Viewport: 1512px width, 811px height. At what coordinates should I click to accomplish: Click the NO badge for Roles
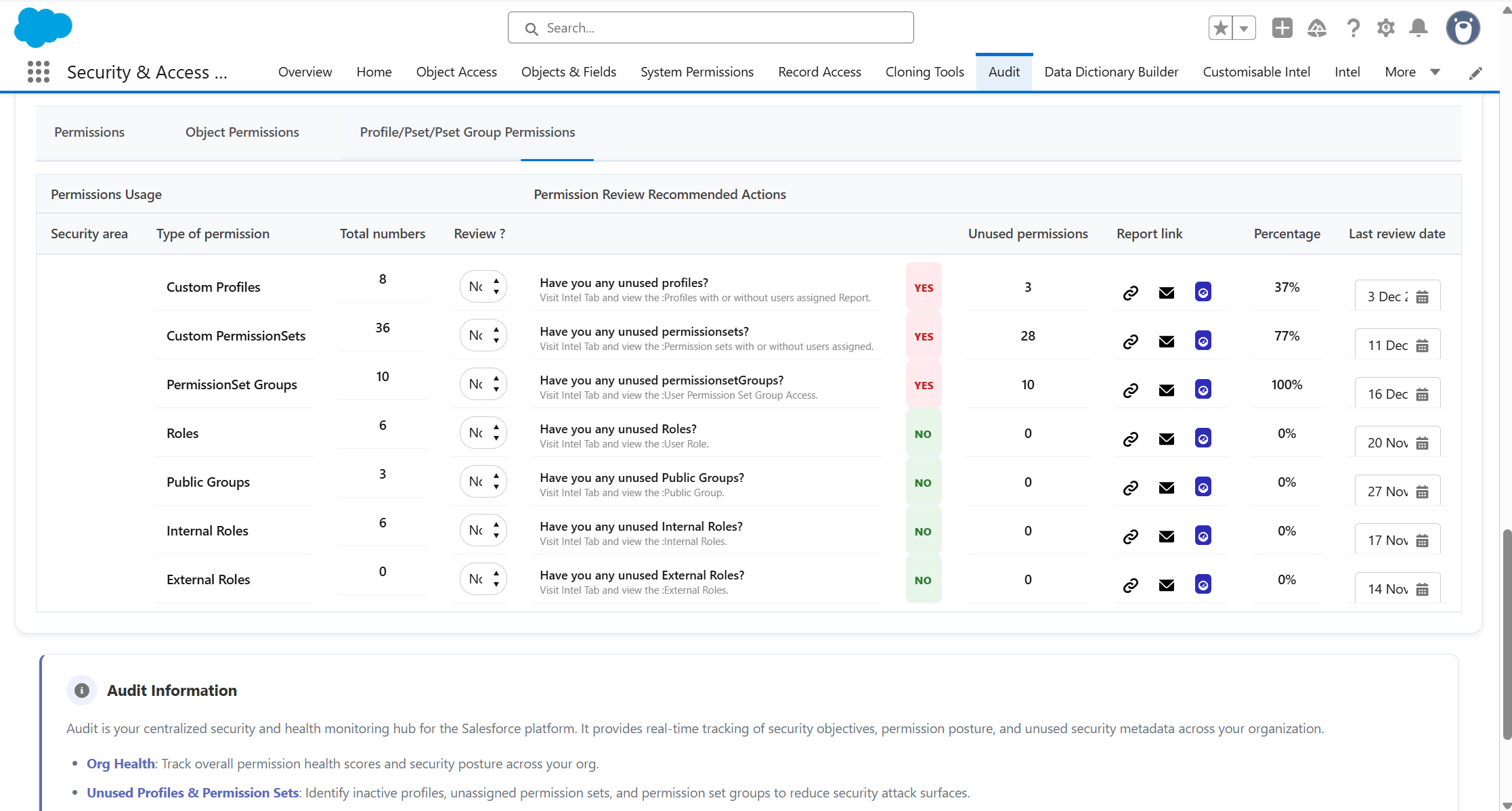924,433
